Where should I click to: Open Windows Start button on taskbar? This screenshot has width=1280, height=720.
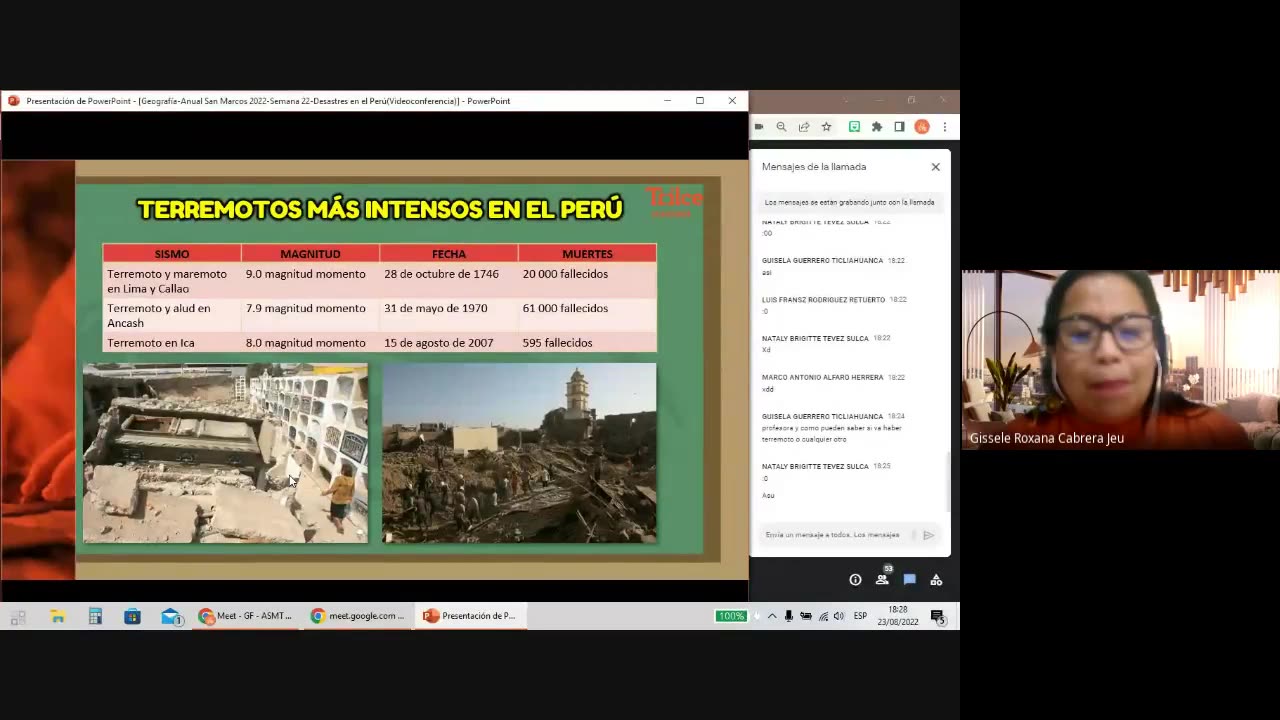18,616
